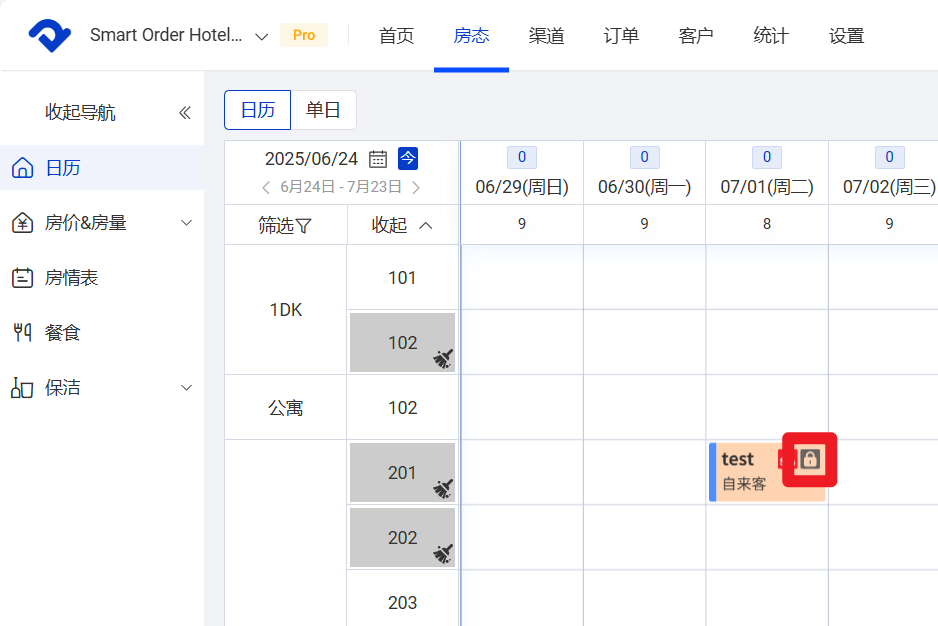Open the calendar date picker icon

coord(378,159)
